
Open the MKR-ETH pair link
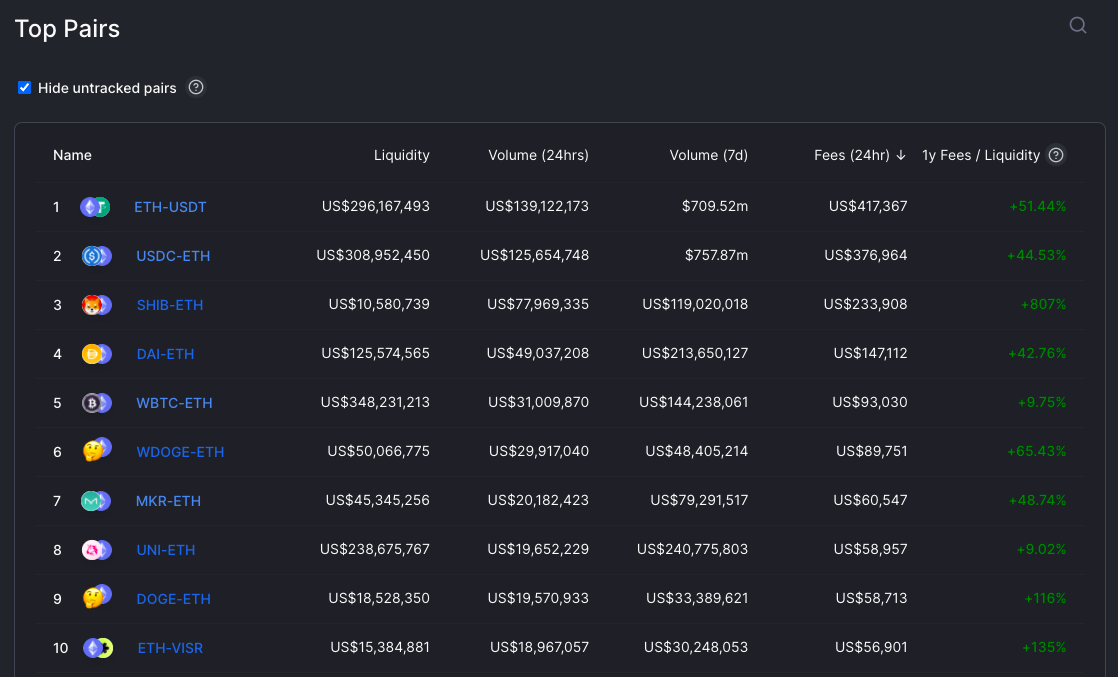pos(168,501)
